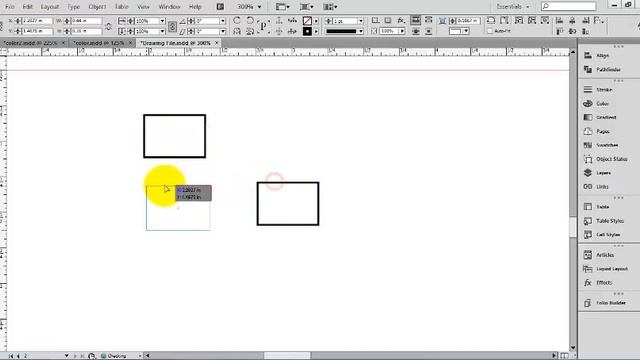Open the Type menu

point(73,7)
